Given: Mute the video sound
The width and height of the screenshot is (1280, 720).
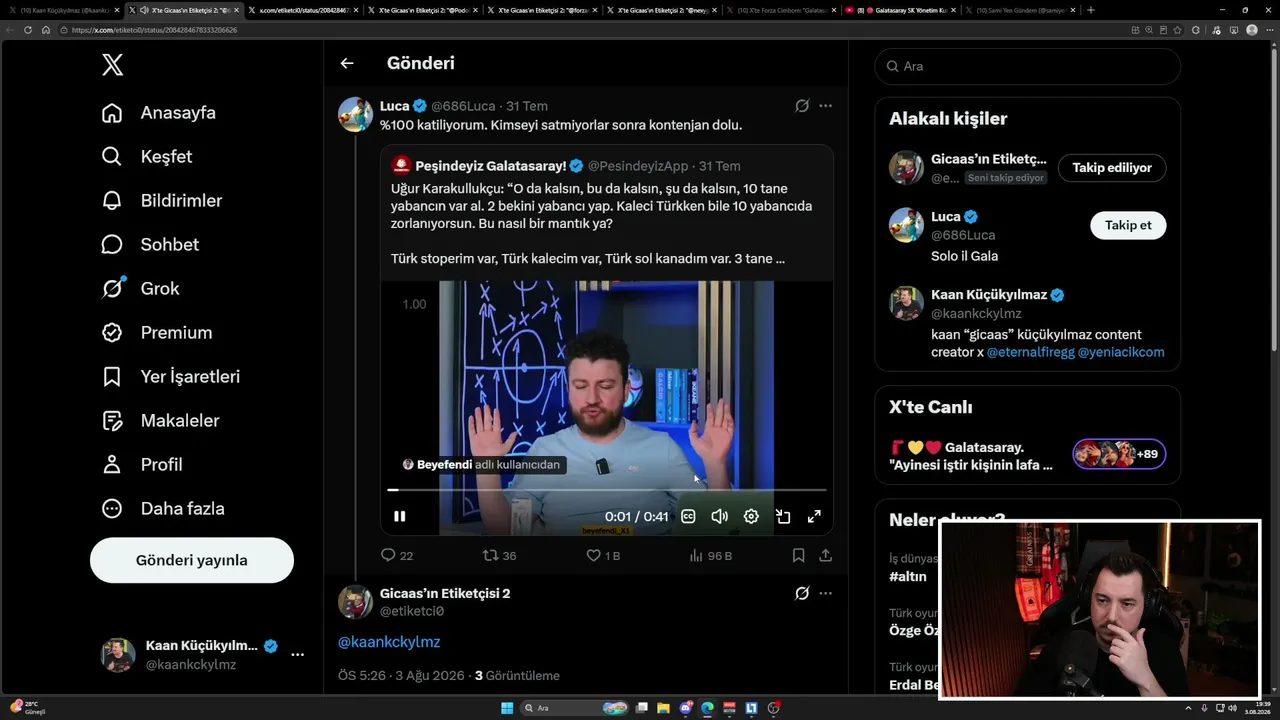Looking at the screenshot, I should pos(719,516).
